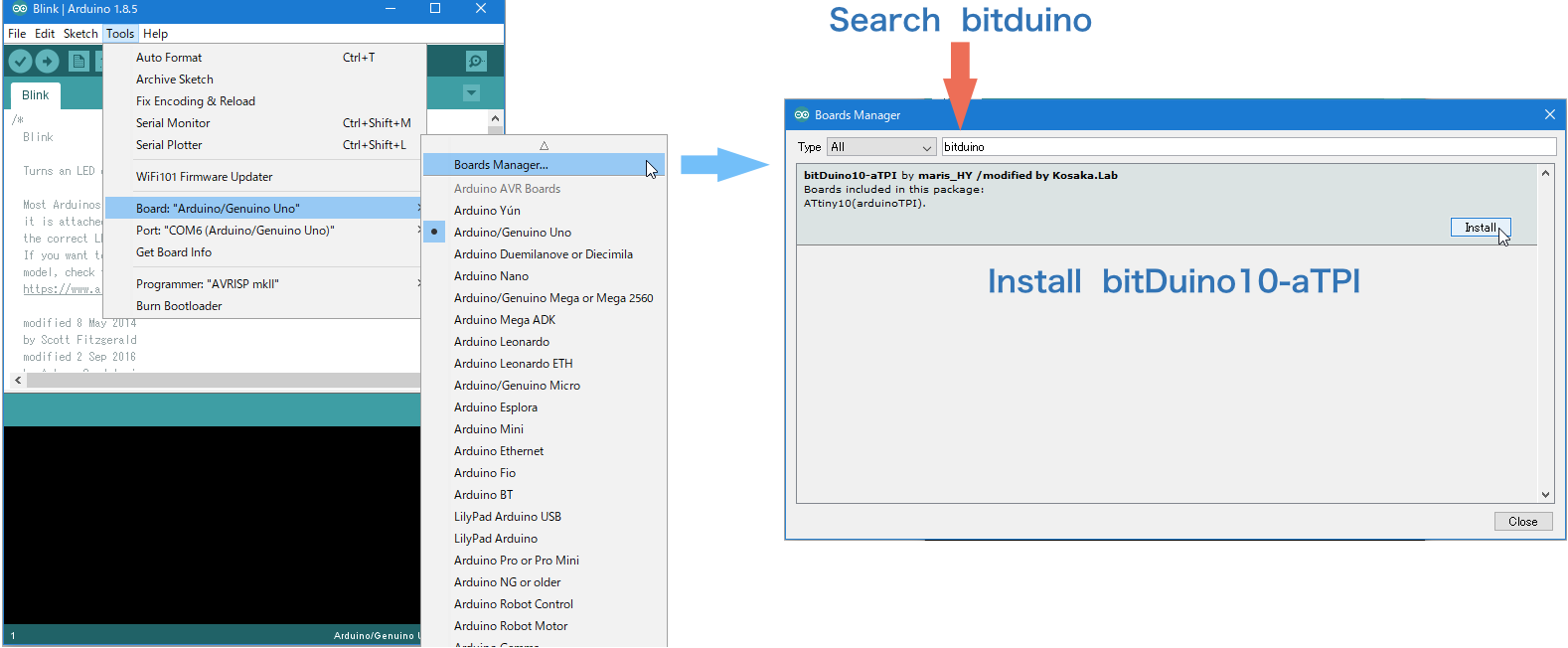Click scroll-up triangle atop the boards submenu
Viewport: 1568px width, 648px height.
544,145
